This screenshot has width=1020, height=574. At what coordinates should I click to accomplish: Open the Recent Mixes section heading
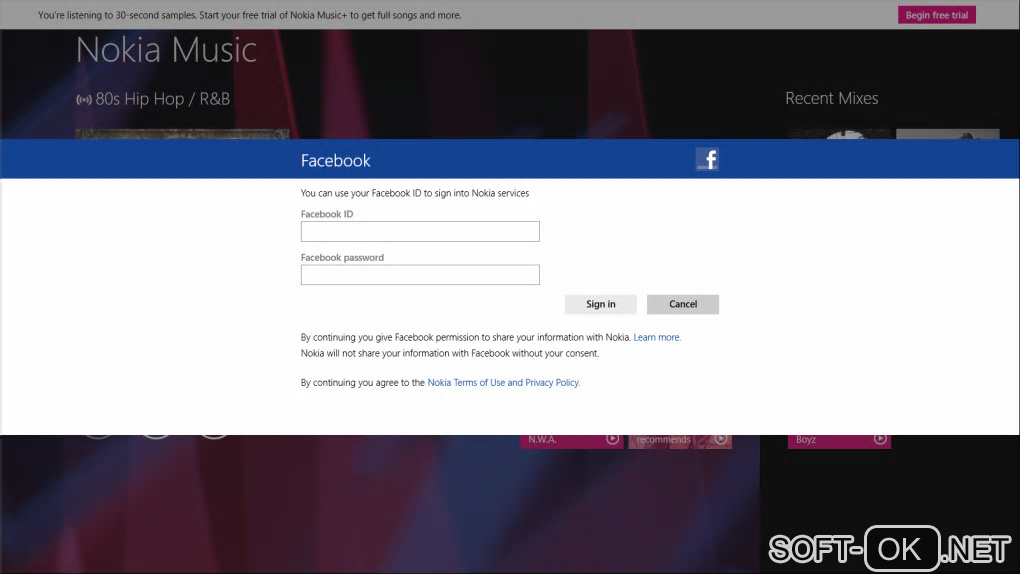pos(831,98)
